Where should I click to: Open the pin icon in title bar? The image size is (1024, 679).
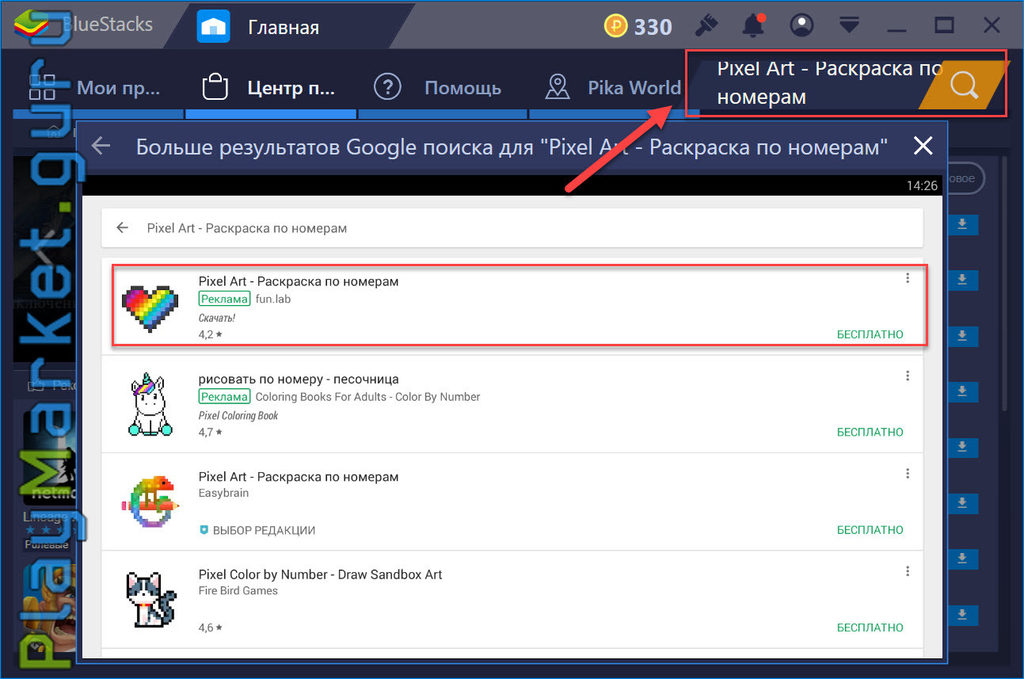[706, 25]
